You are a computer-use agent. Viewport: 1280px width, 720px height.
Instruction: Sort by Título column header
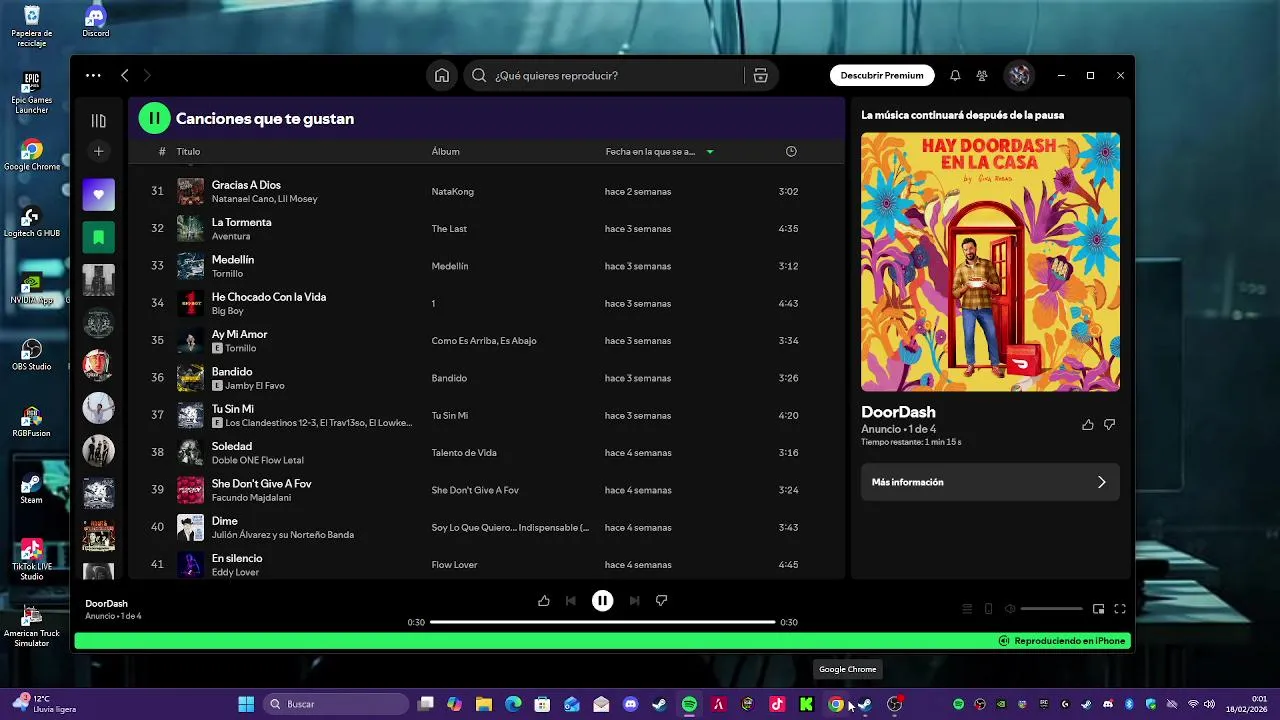coord(188,151)
